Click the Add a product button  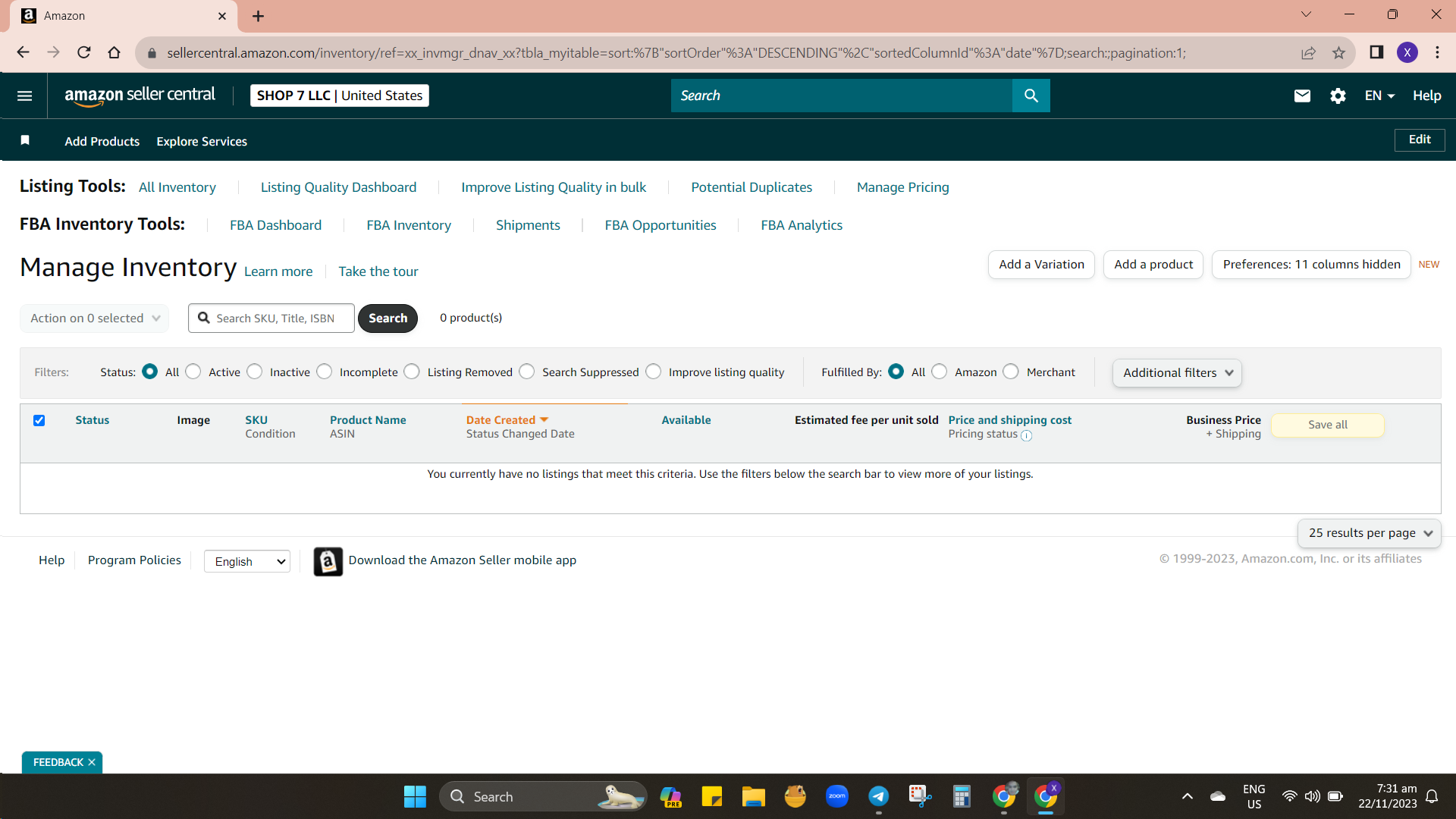pyautogui.click(x=1153, y=265)
